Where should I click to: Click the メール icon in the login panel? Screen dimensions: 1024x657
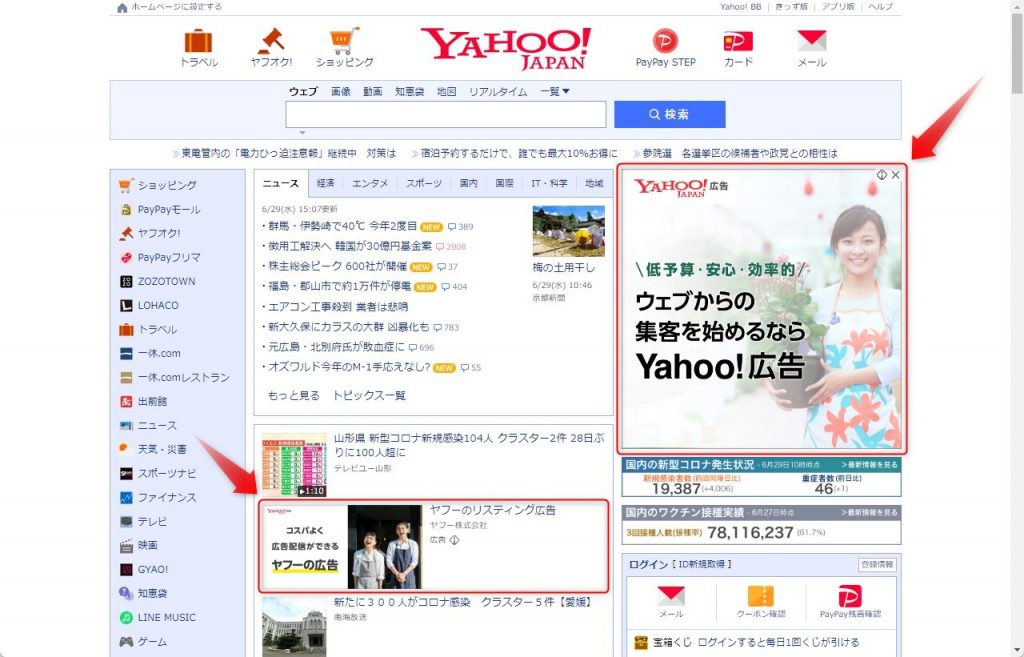coord(671,596)
